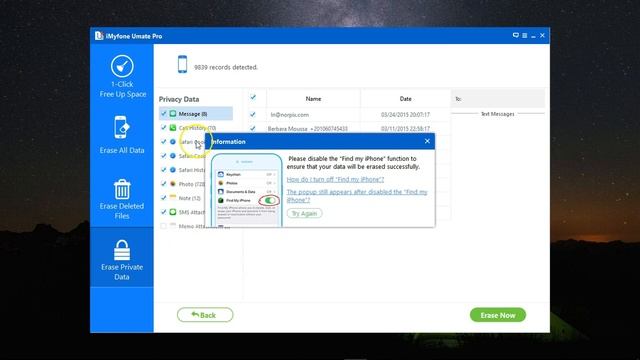Click the phone device icon beside records detected
640x360 pixels.
(x=182, y=64)
